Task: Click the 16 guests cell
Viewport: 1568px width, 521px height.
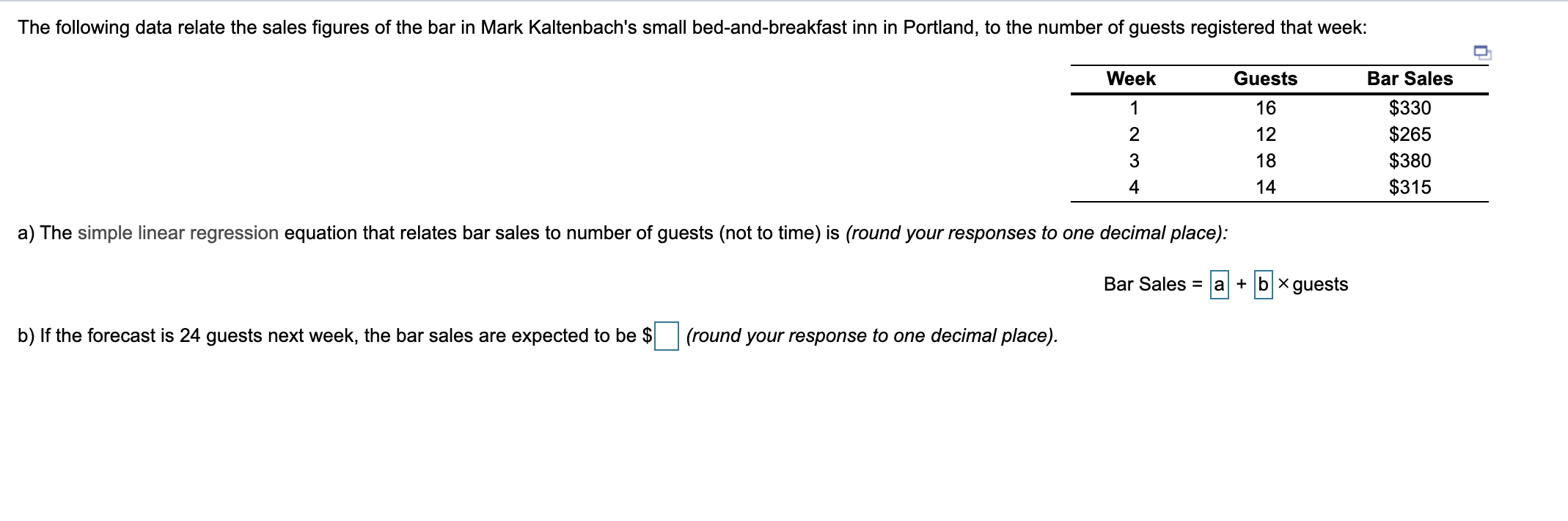Action: pyautogui.click(x=1265, y=108)
